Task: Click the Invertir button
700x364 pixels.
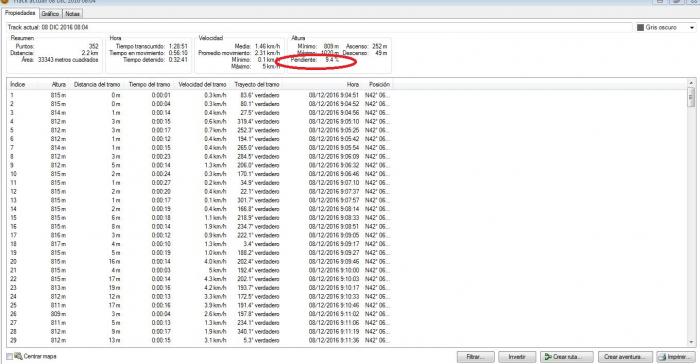Action: click(x=517, y=357)
